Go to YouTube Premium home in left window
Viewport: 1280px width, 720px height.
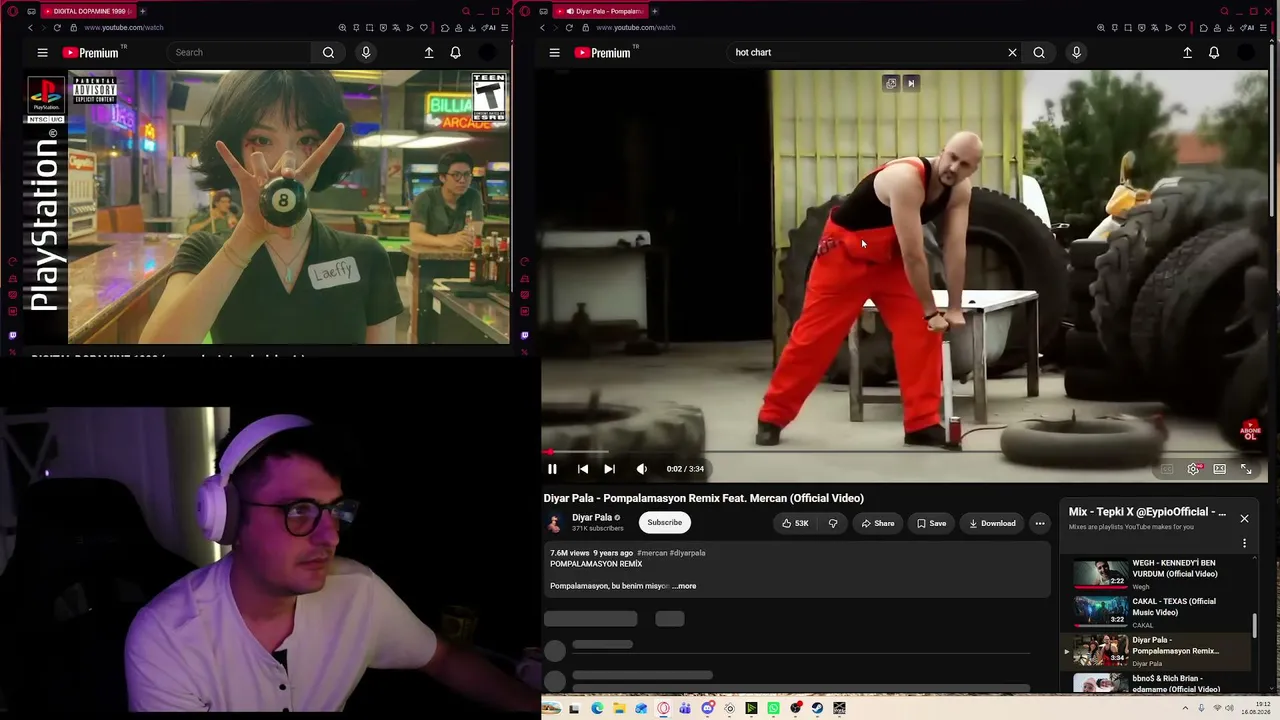(90, 53)
